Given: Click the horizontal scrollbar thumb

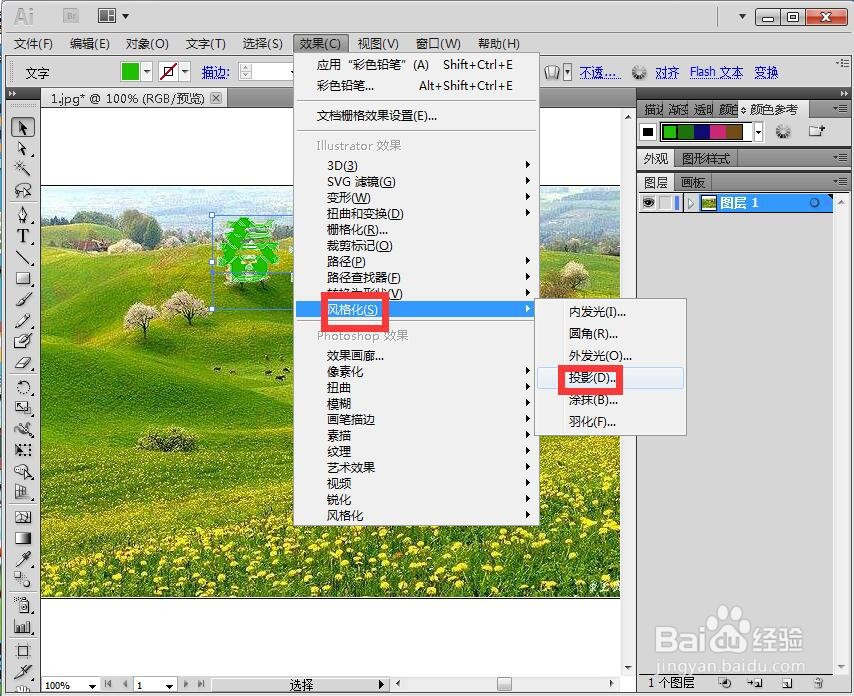Looking at the screenshot, I should pyautogui.click(x=504, y=683).
